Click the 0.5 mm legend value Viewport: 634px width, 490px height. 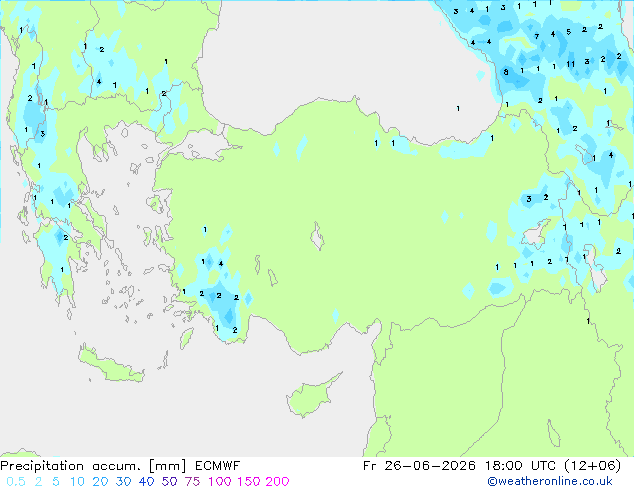coord(16,482)
